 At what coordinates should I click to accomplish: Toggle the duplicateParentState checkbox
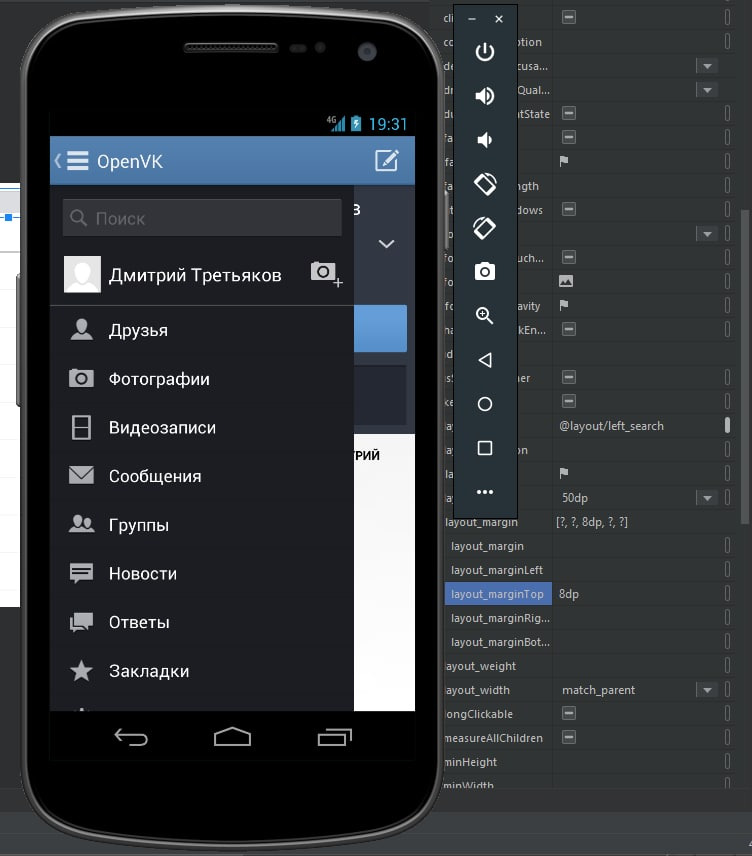[568, 114]
